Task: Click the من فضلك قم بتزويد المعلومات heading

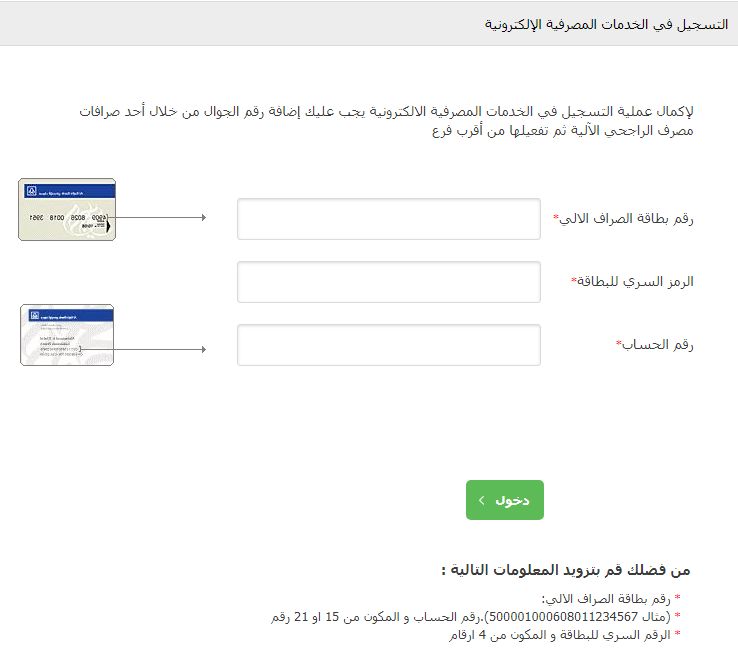Action: [566, 570]
